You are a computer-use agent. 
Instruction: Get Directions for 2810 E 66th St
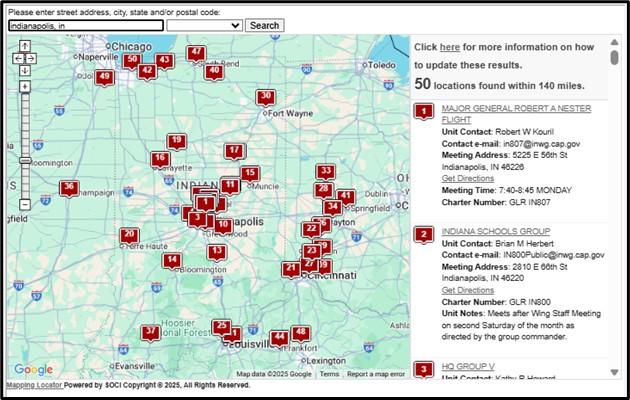468,290
